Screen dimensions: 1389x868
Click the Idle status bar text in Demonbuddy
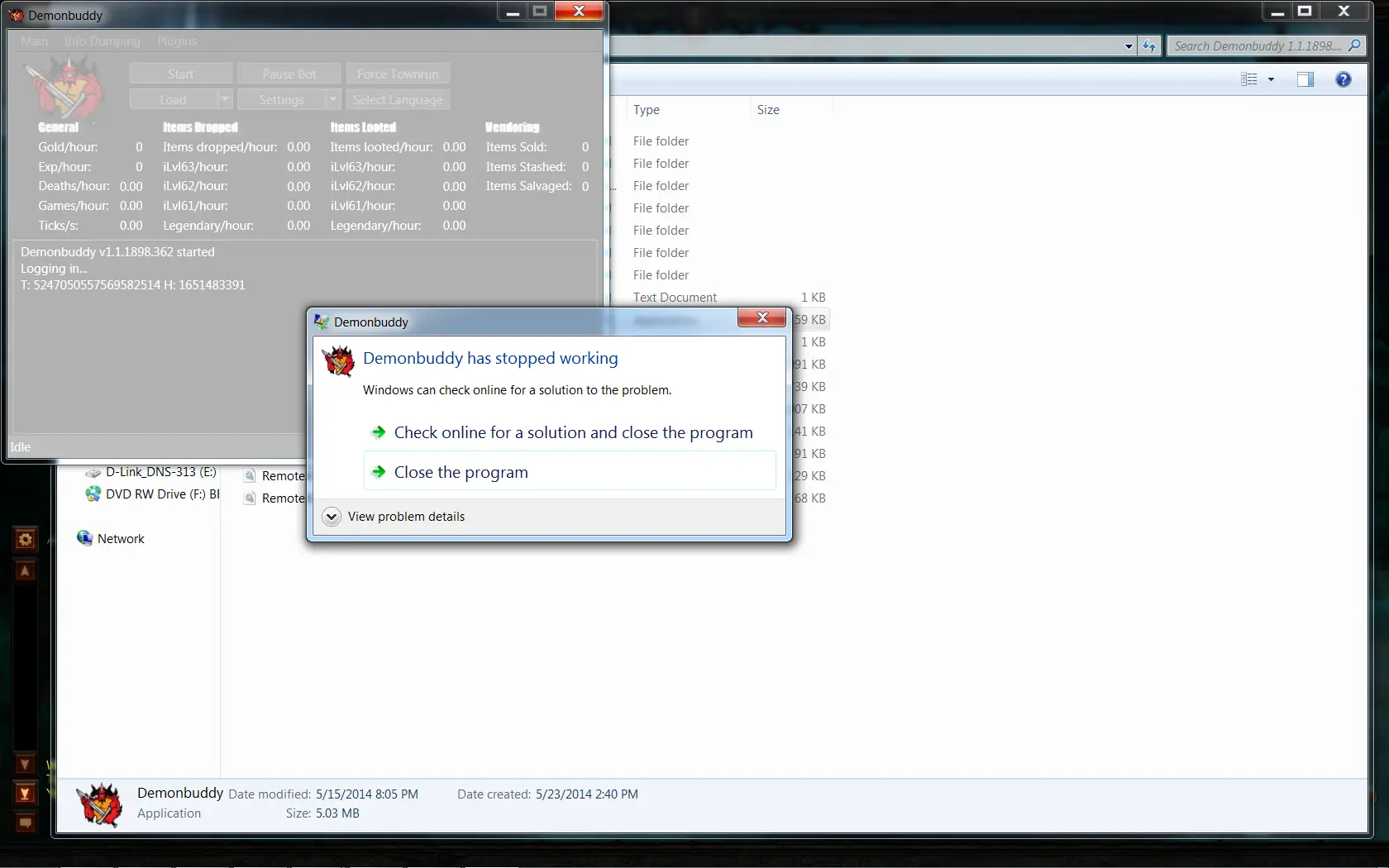pos(20,447)
